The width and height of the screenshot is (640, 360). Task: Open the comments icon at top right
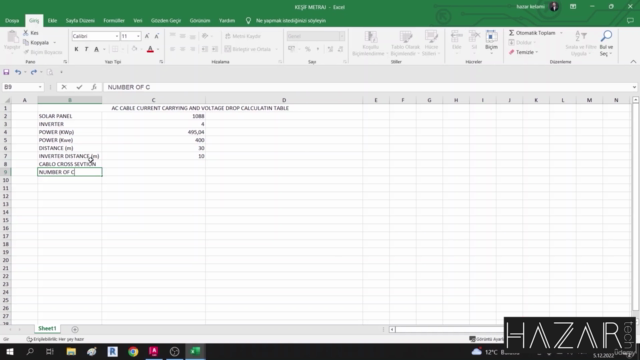pos(630,20)
